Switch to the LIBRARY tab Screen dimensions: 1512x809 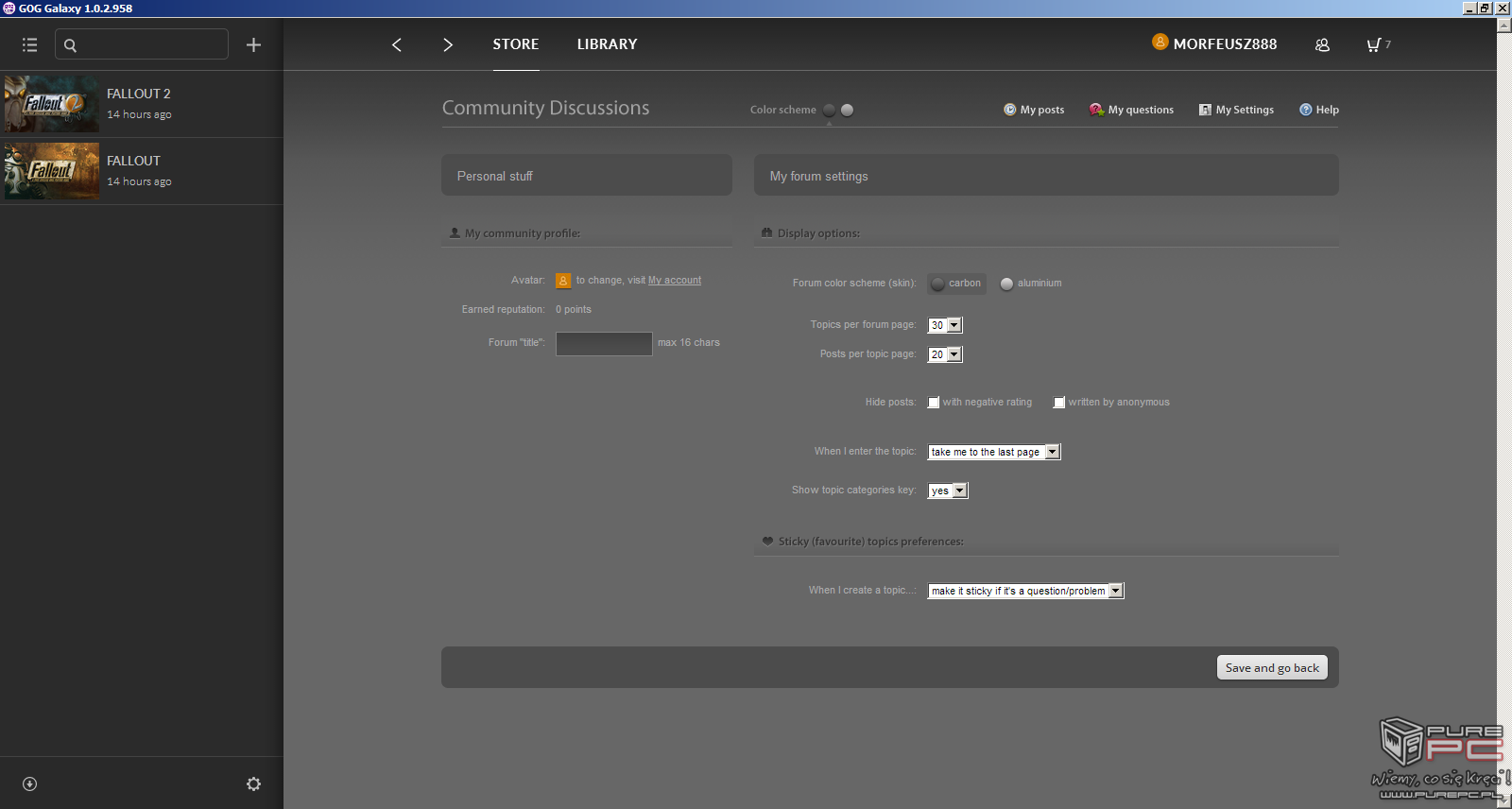tap(607, 44)
